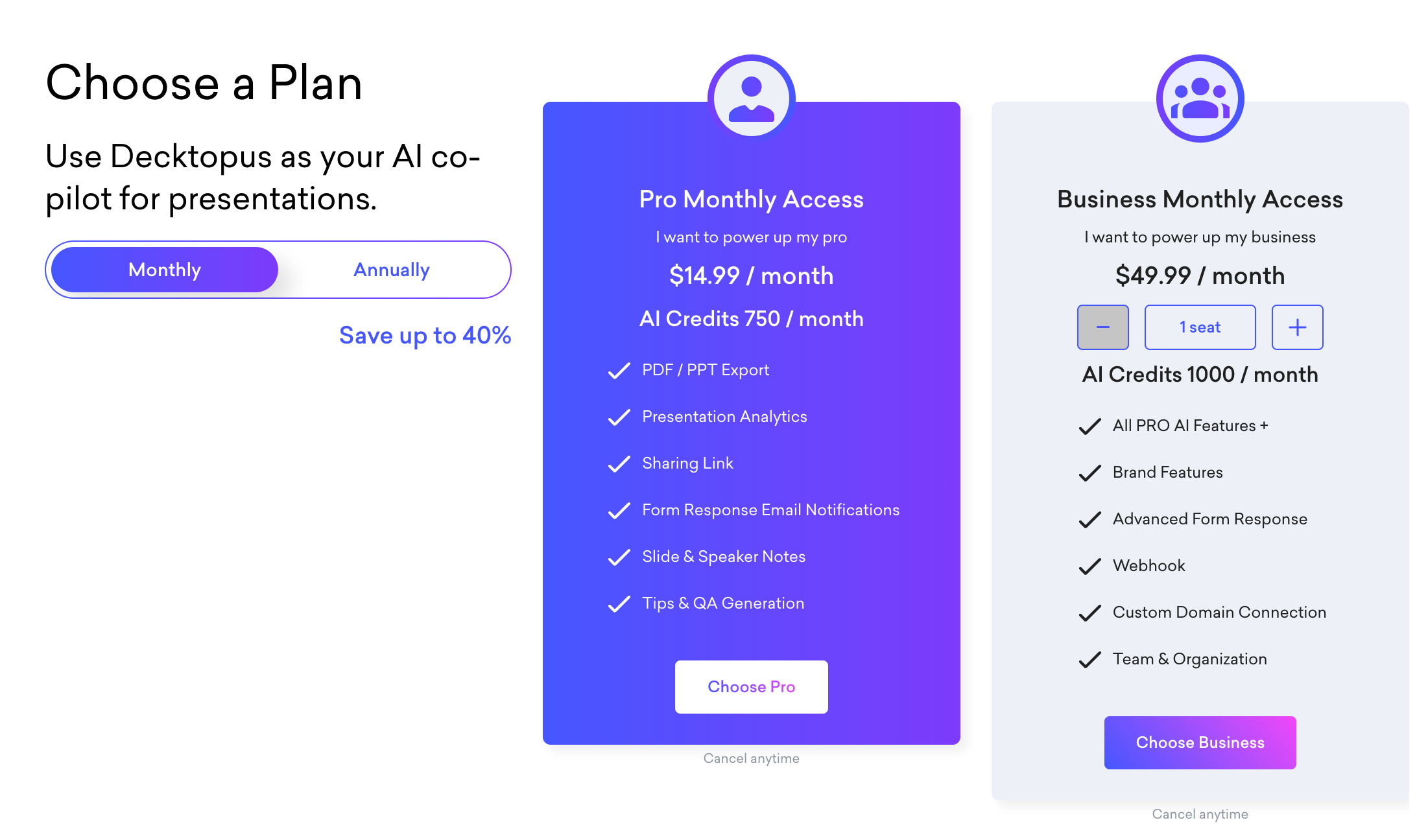Click the Save up to 40% text
The height and width of the screenshot is (840, 1428).
pos(425,335)
